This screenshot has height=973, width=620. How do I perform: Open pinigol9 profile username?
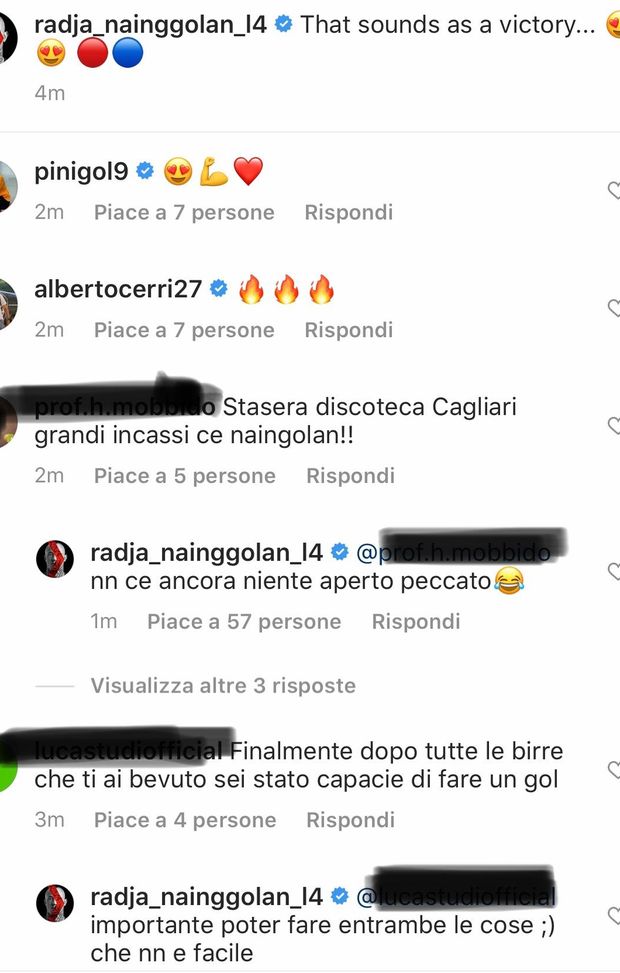(x=81, y=171)
